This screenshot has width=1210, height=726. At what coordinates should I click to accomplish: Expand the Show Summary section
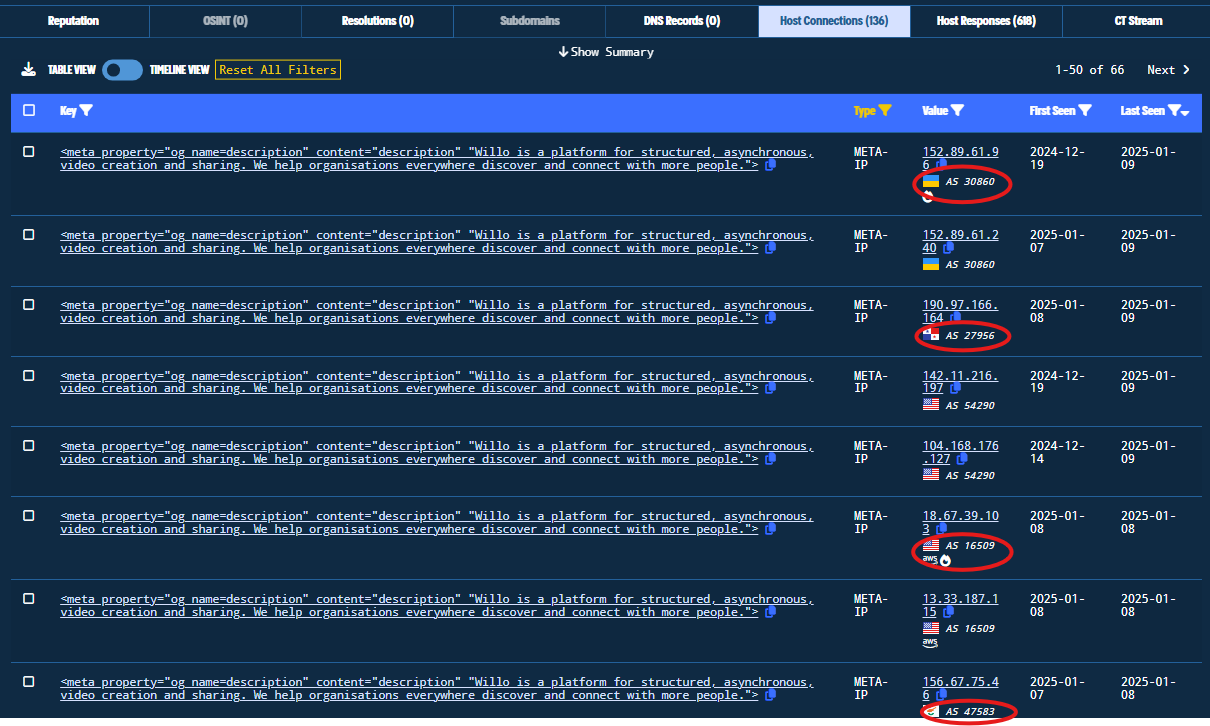pyautogui.click(x=606, y=52)
